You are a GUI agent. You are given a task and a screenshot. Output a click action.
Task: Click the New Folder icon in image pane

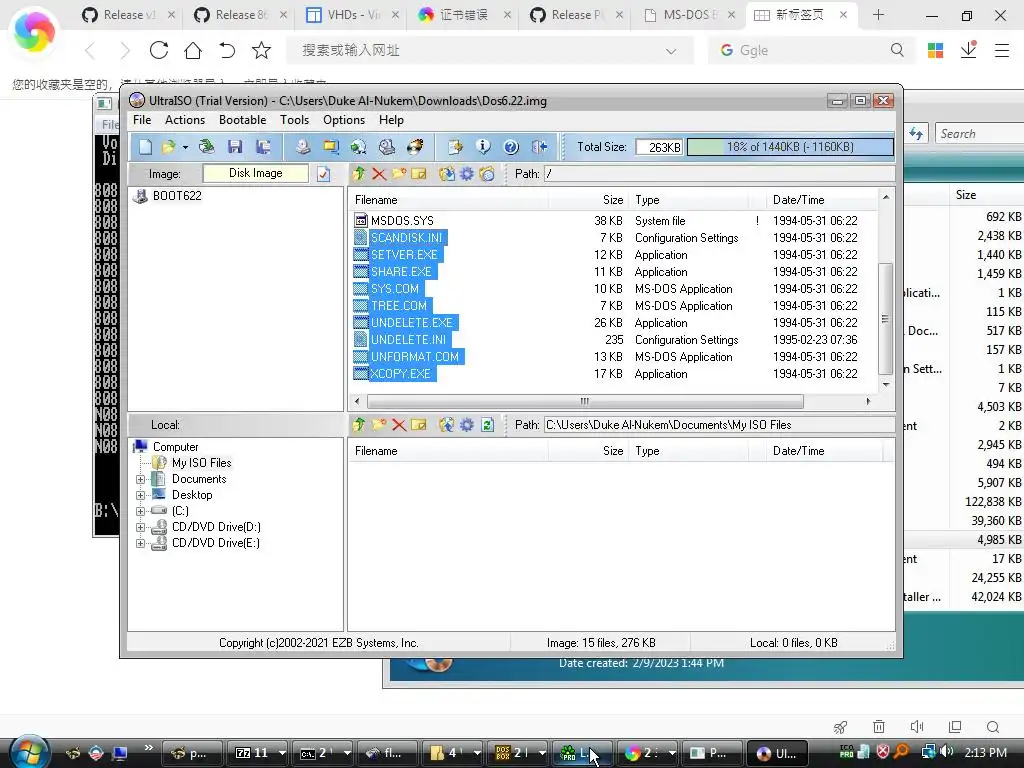click(398, 174)
